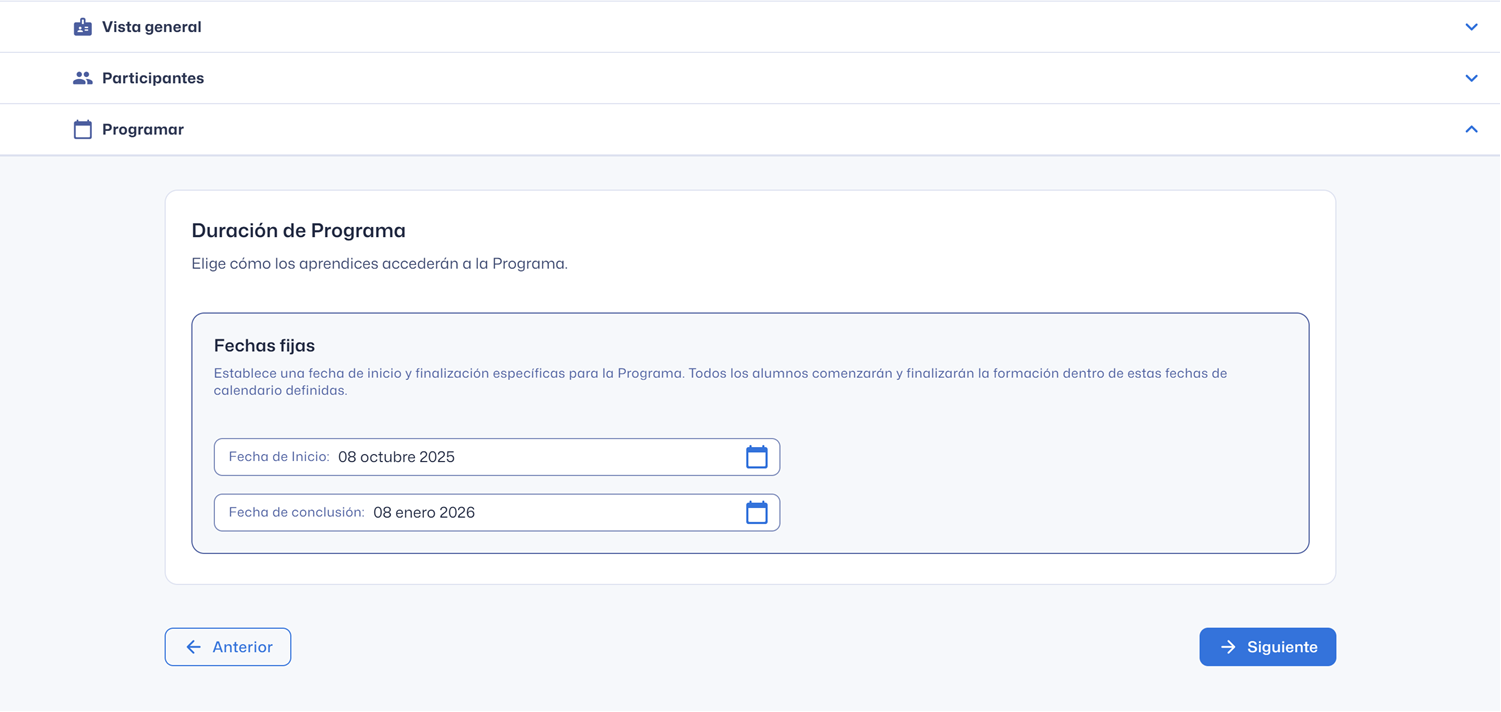This screenshot has width=1501, height=712.
Task: Expand the Participantes section chevron
Action: (1471, 78)
